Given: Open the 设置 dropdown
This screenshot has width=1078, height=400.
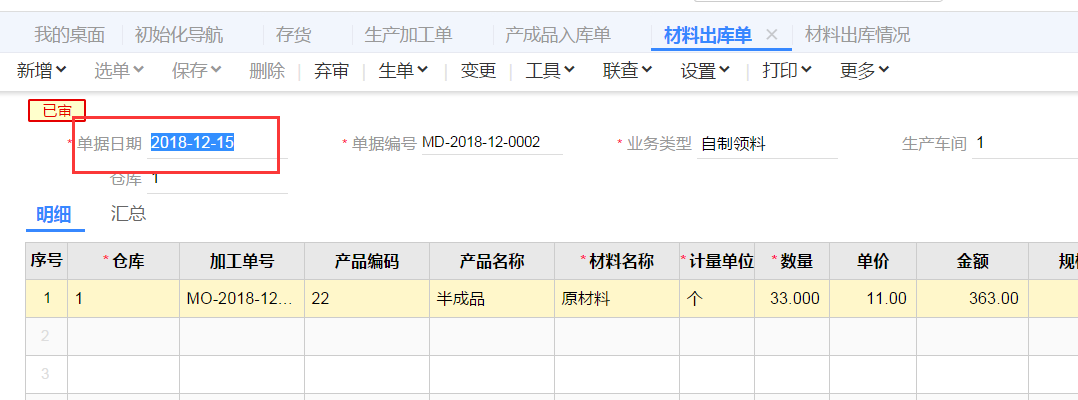Looking at the screenshot, I should [705, 70].
